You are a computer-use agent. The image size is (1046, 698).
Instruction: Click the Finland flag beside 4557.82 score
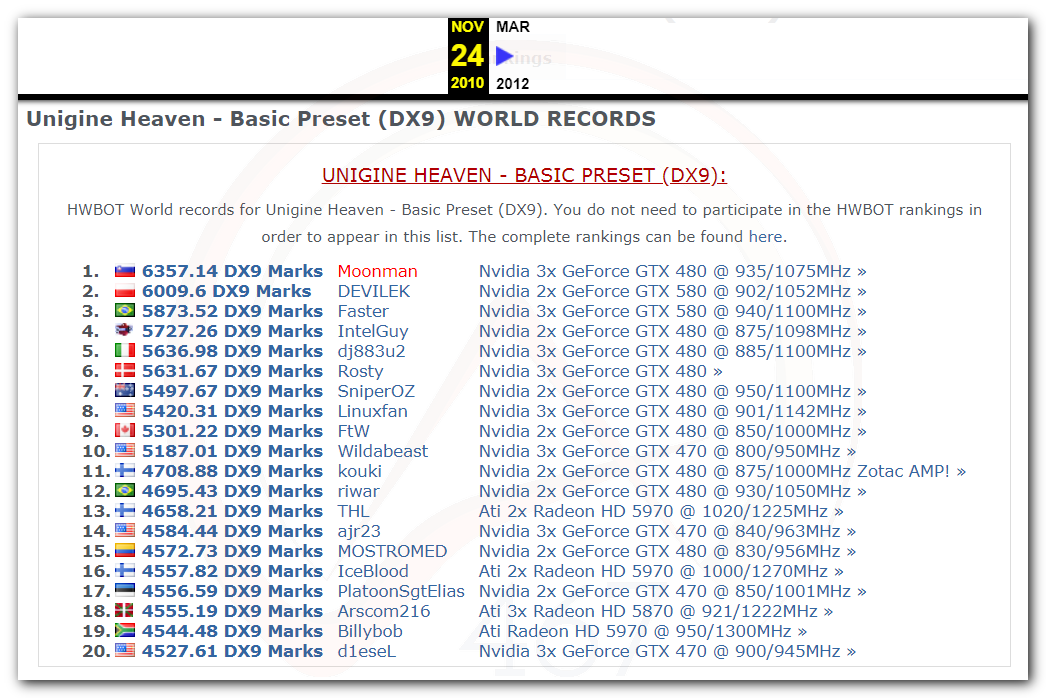[125, 571]
